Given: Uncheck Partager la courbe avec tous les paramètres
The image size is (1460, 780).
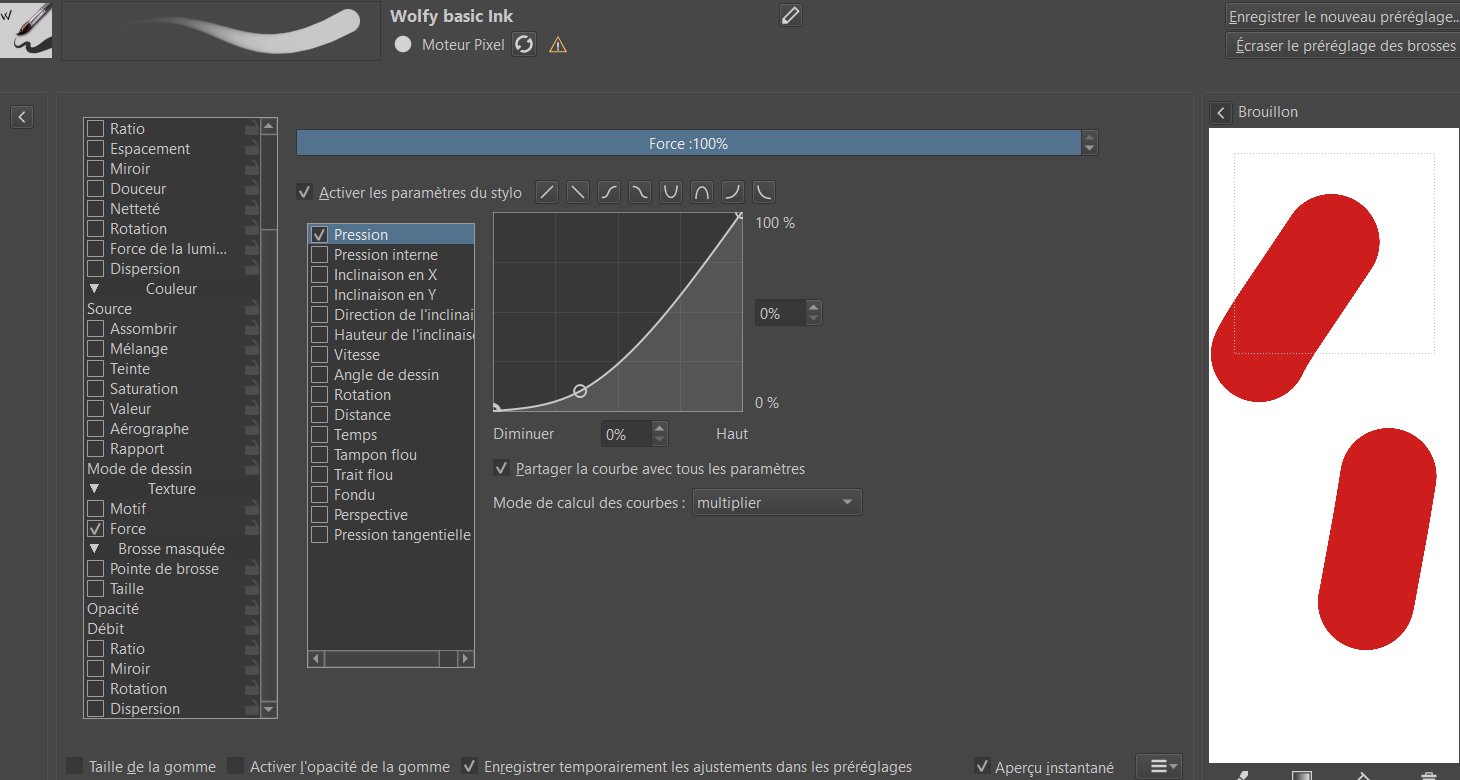Looking at the screenshot, I should click(501, 468).
